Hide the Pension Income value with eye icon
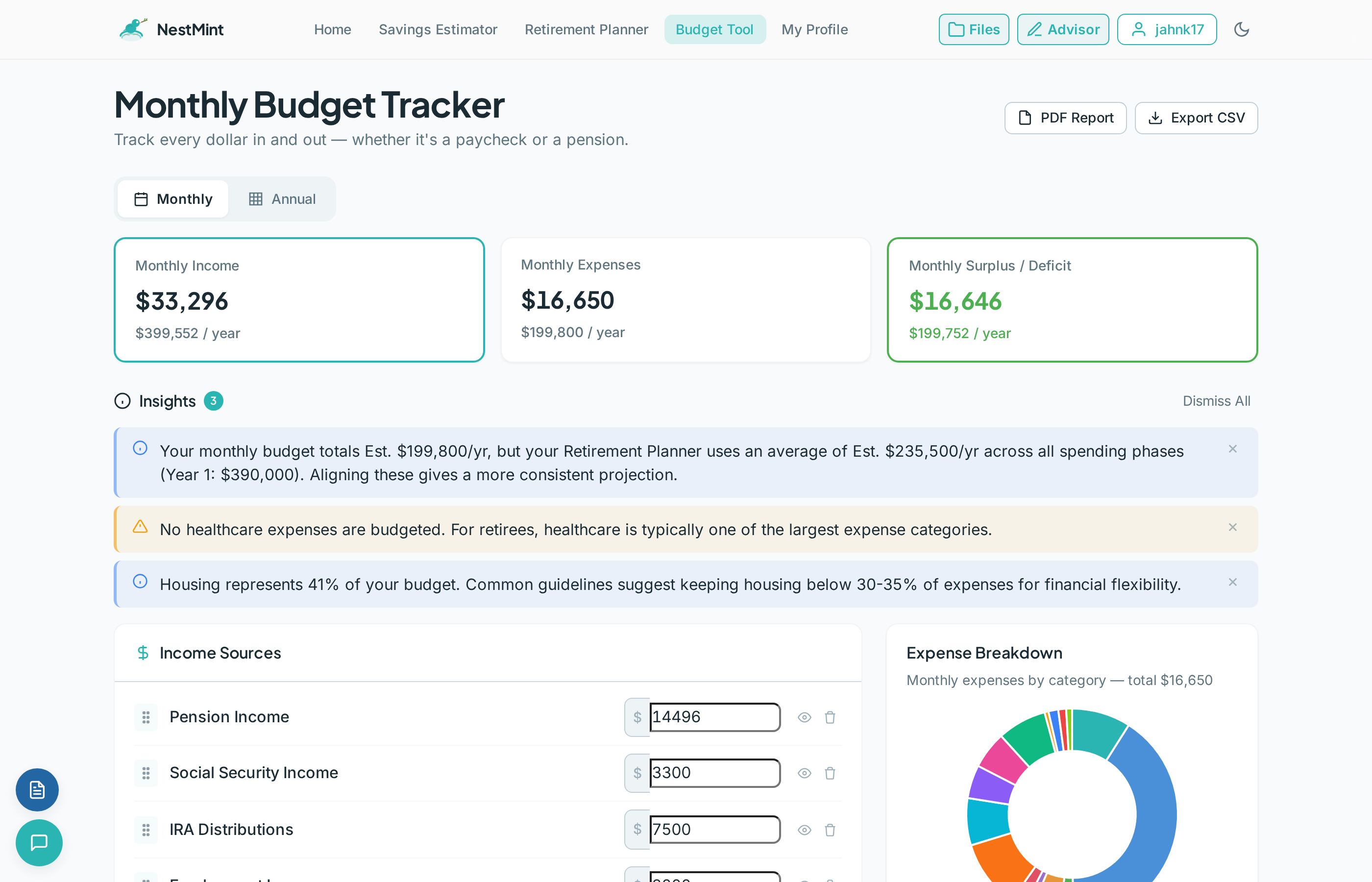 coord(804,717)
